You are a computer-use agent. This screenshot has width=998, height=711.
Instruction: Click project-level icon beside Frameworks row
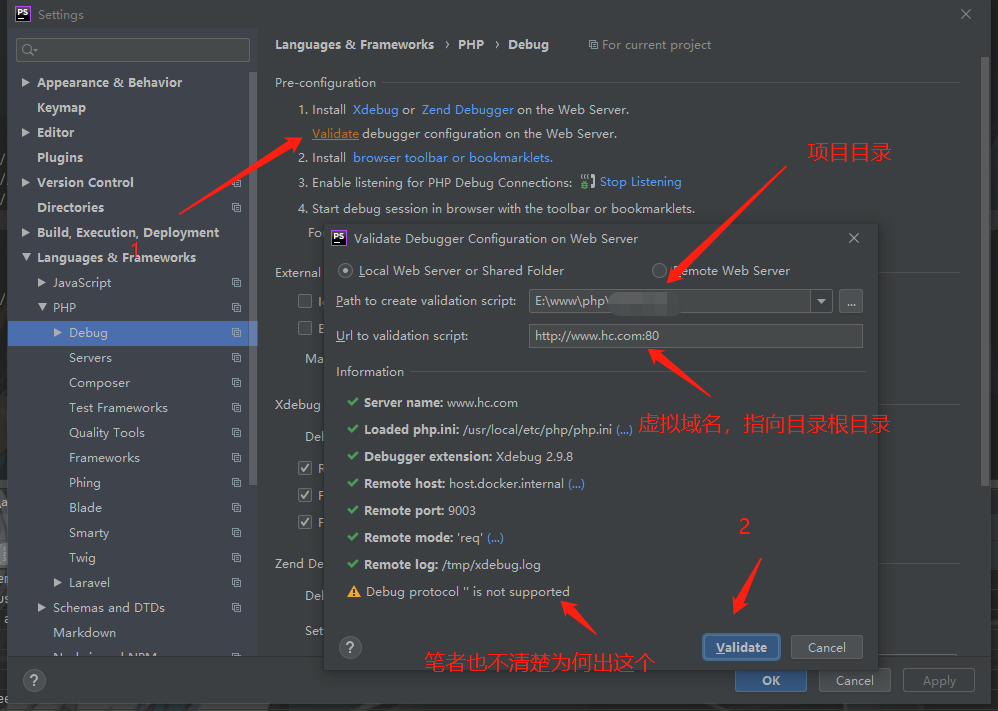(237, 458)
